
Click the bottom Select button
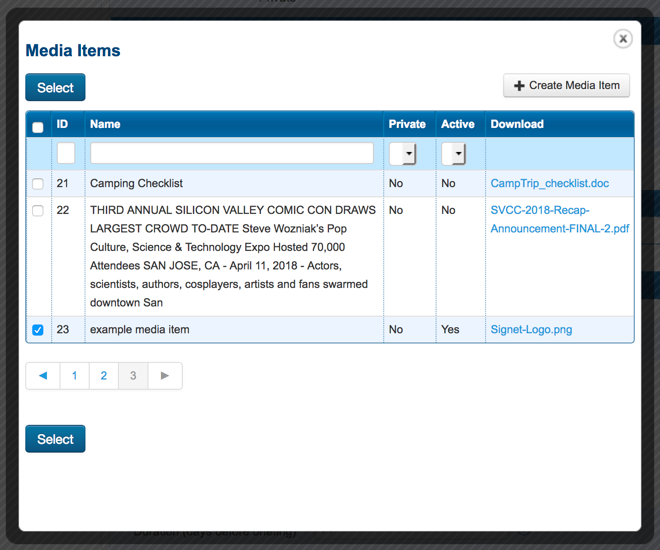[55, 439]
